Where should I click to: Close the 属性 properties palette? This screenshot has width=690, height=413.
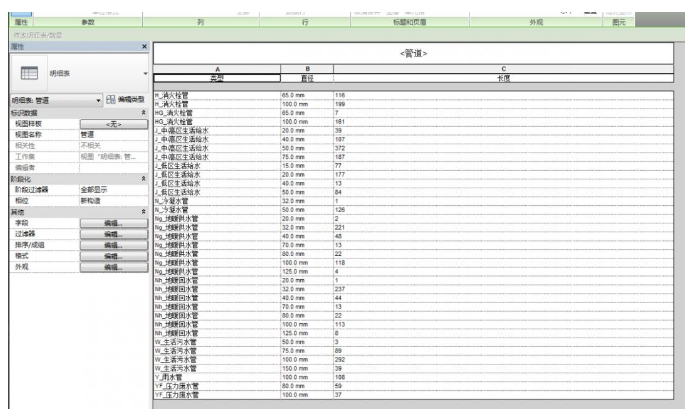click(144, 47)
